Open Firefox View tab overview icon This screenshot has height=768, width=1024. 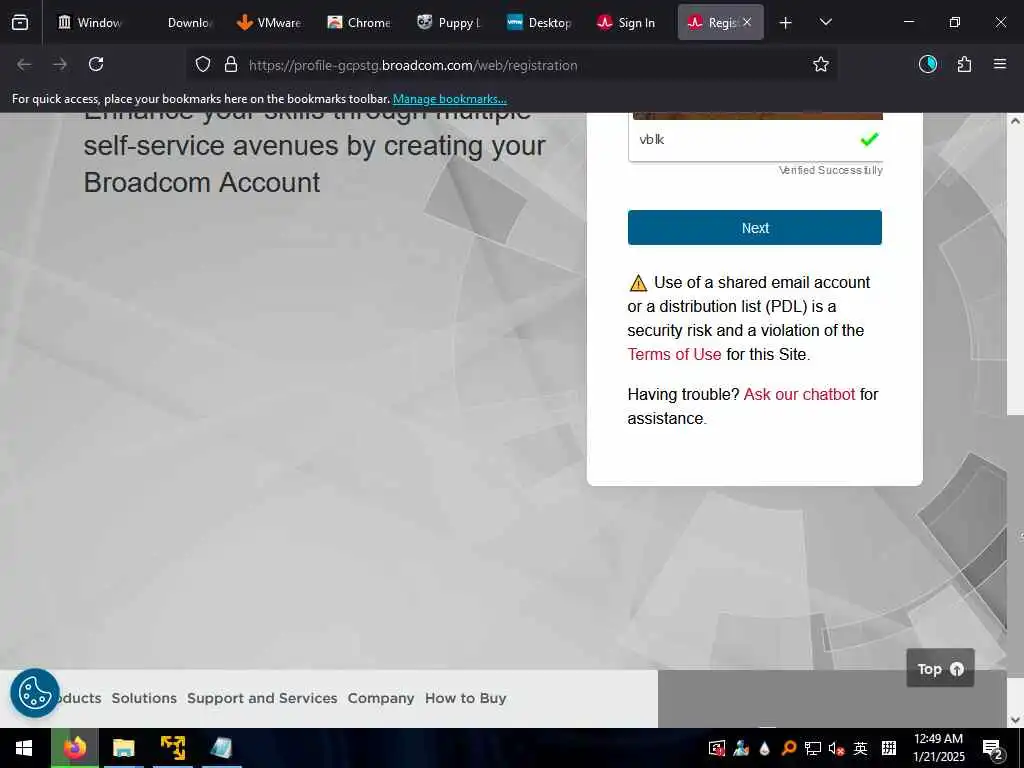point(20,22)
